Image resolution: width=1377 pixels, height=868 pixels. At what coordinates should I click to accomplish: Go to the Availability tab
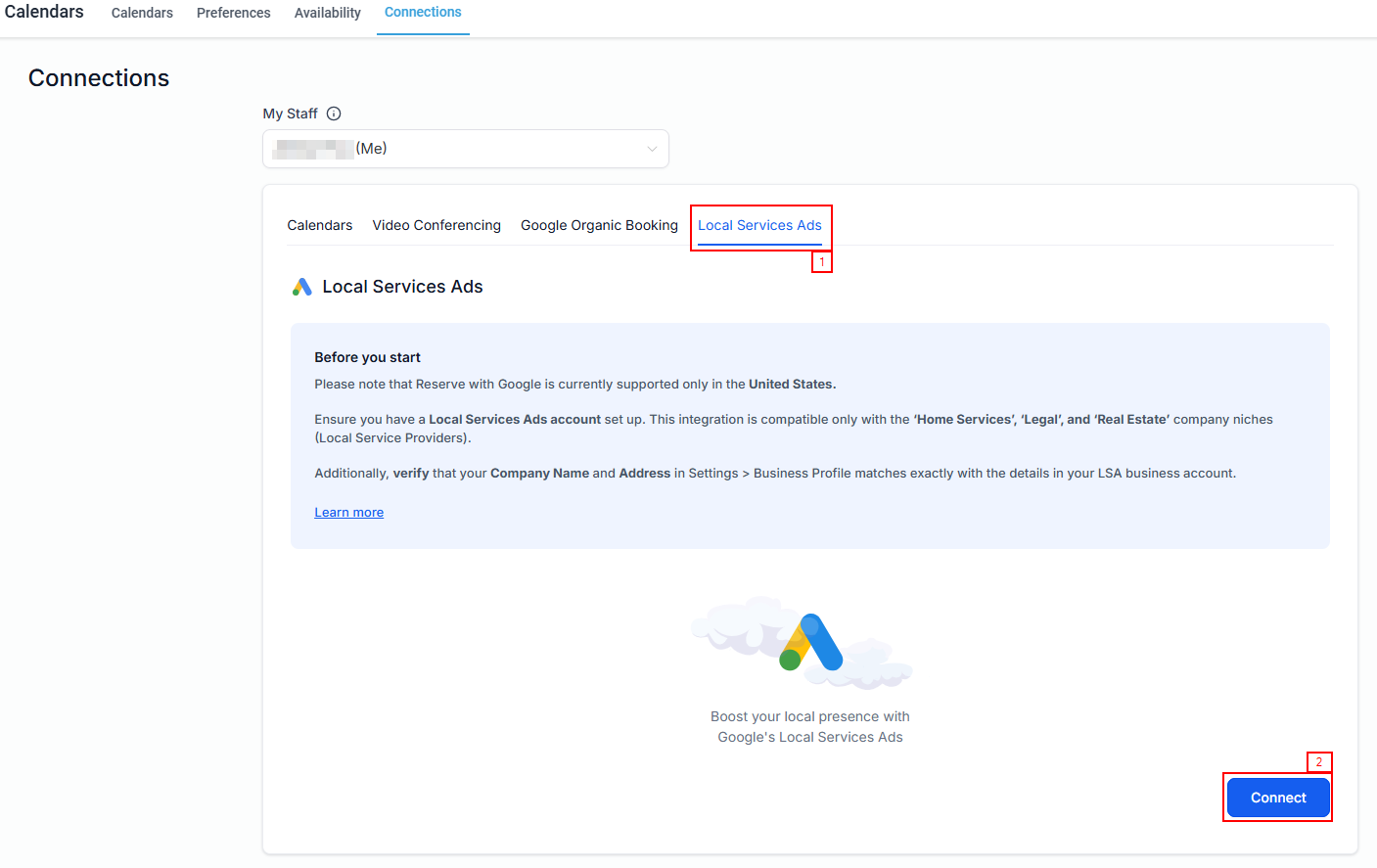pyautogui.click(x=327, y=13)
